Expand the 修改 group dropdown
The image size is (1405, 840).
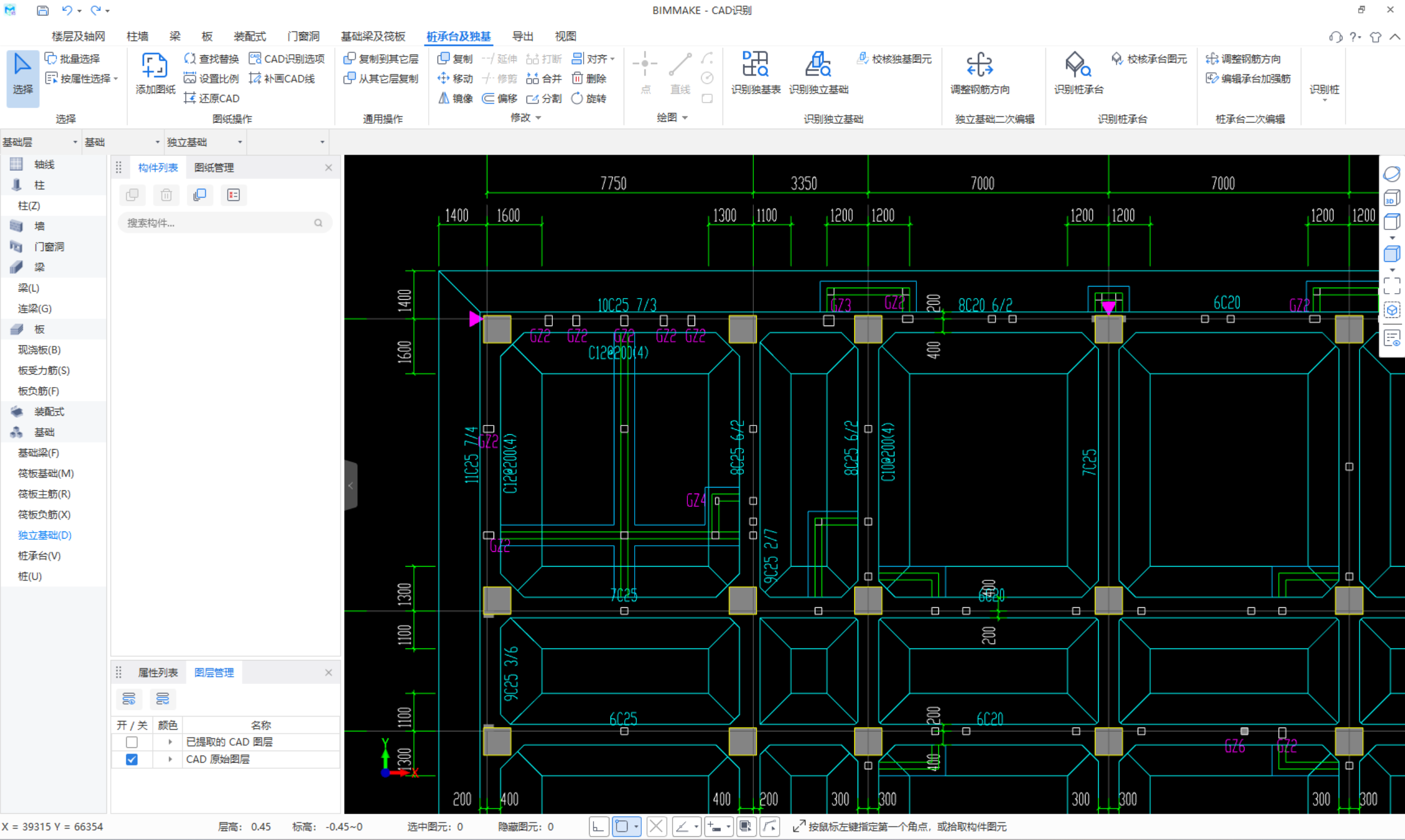[539, 117]
